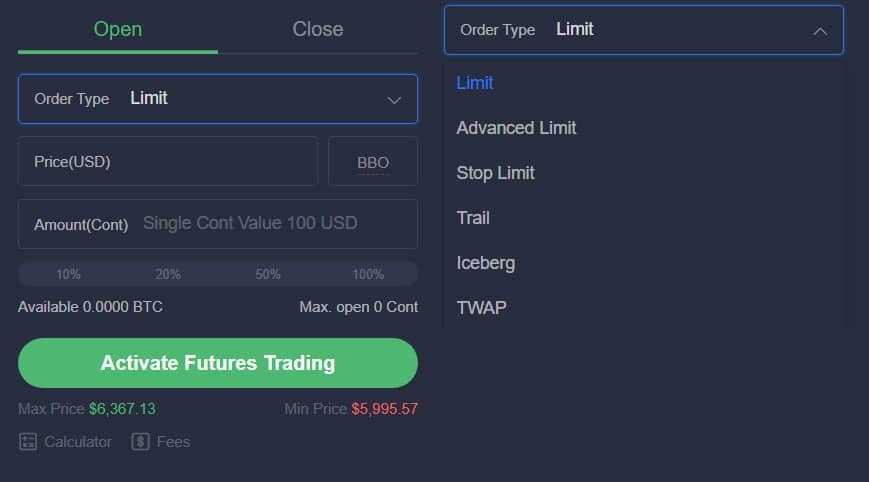
Task: Set amount slider to 50%
Action: click(268, 274)
